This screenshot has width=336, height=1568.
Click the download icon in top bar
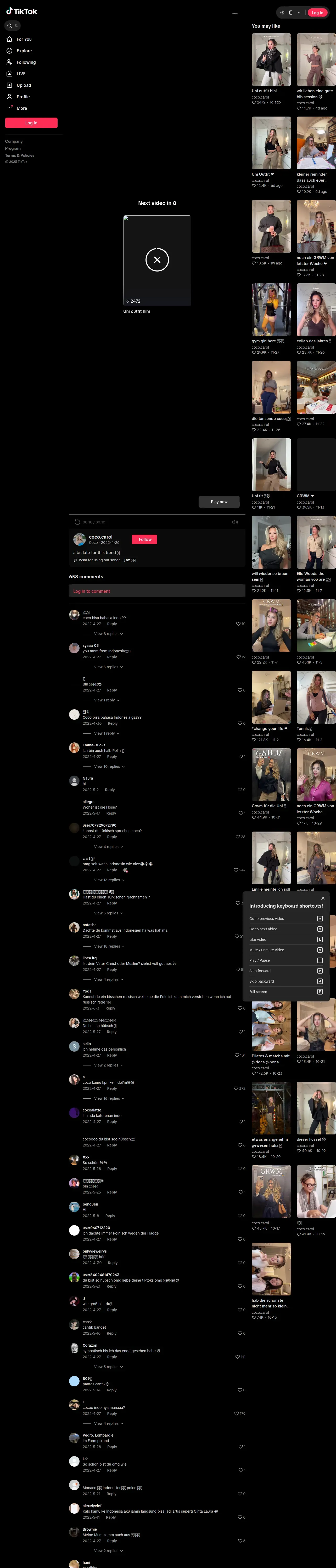click(299, 12)
